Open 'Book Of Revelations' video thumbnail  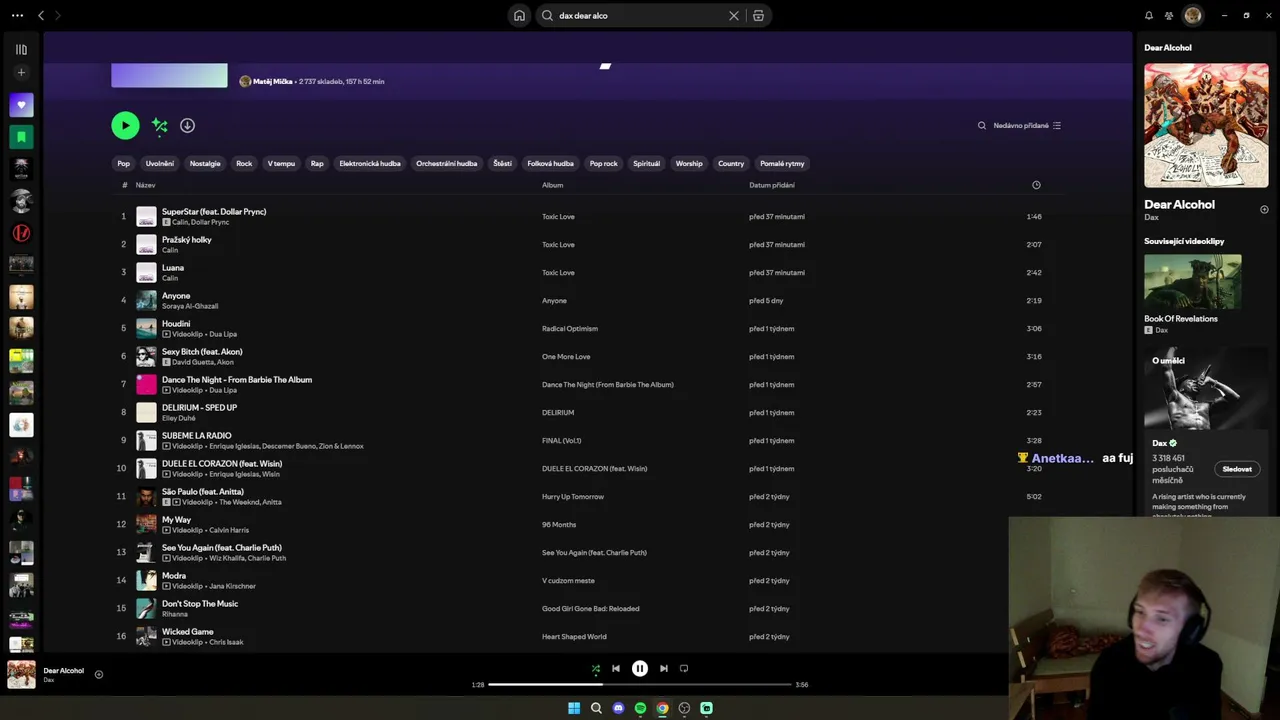click(1193, 281)
